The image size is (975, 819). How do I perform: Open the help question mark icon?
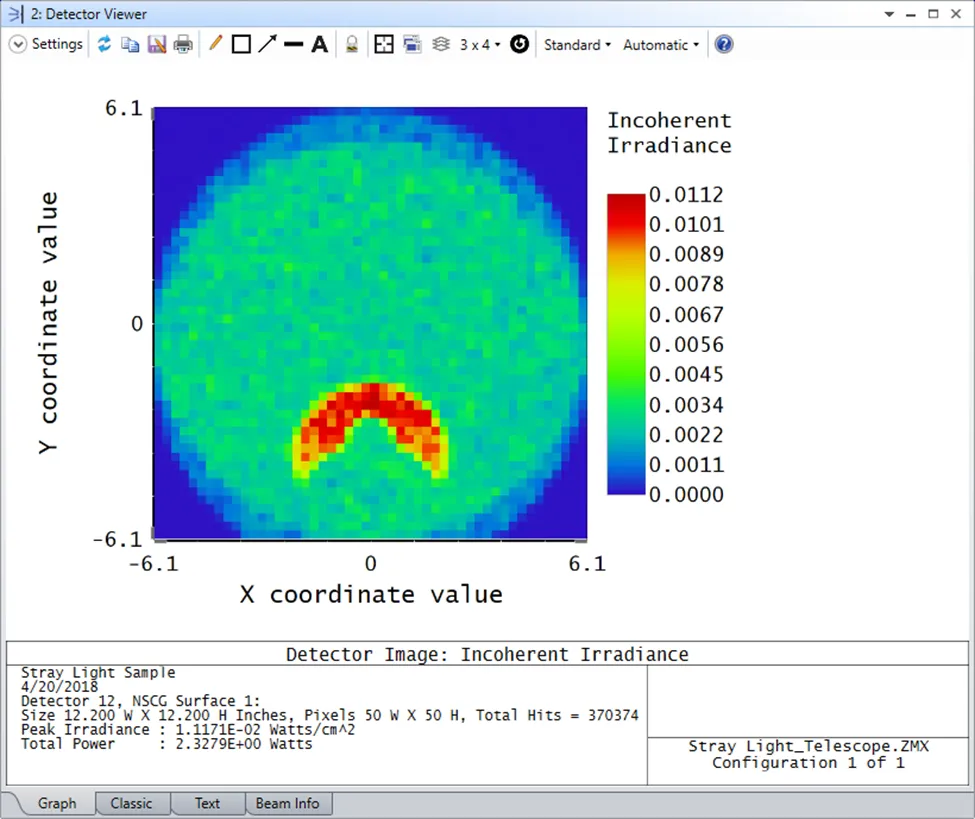coord(724,45)
